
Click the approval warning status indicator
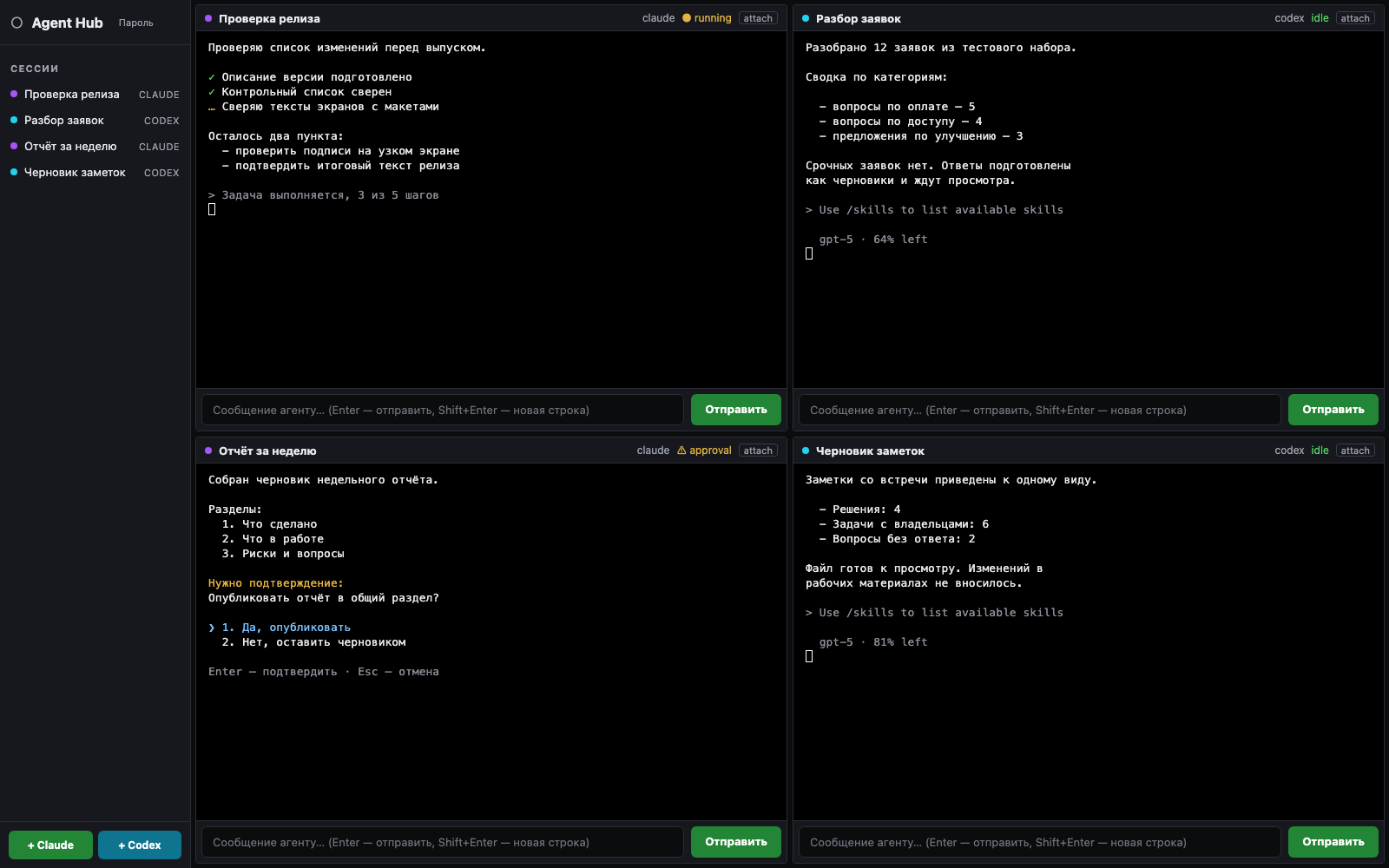(704, 450)
